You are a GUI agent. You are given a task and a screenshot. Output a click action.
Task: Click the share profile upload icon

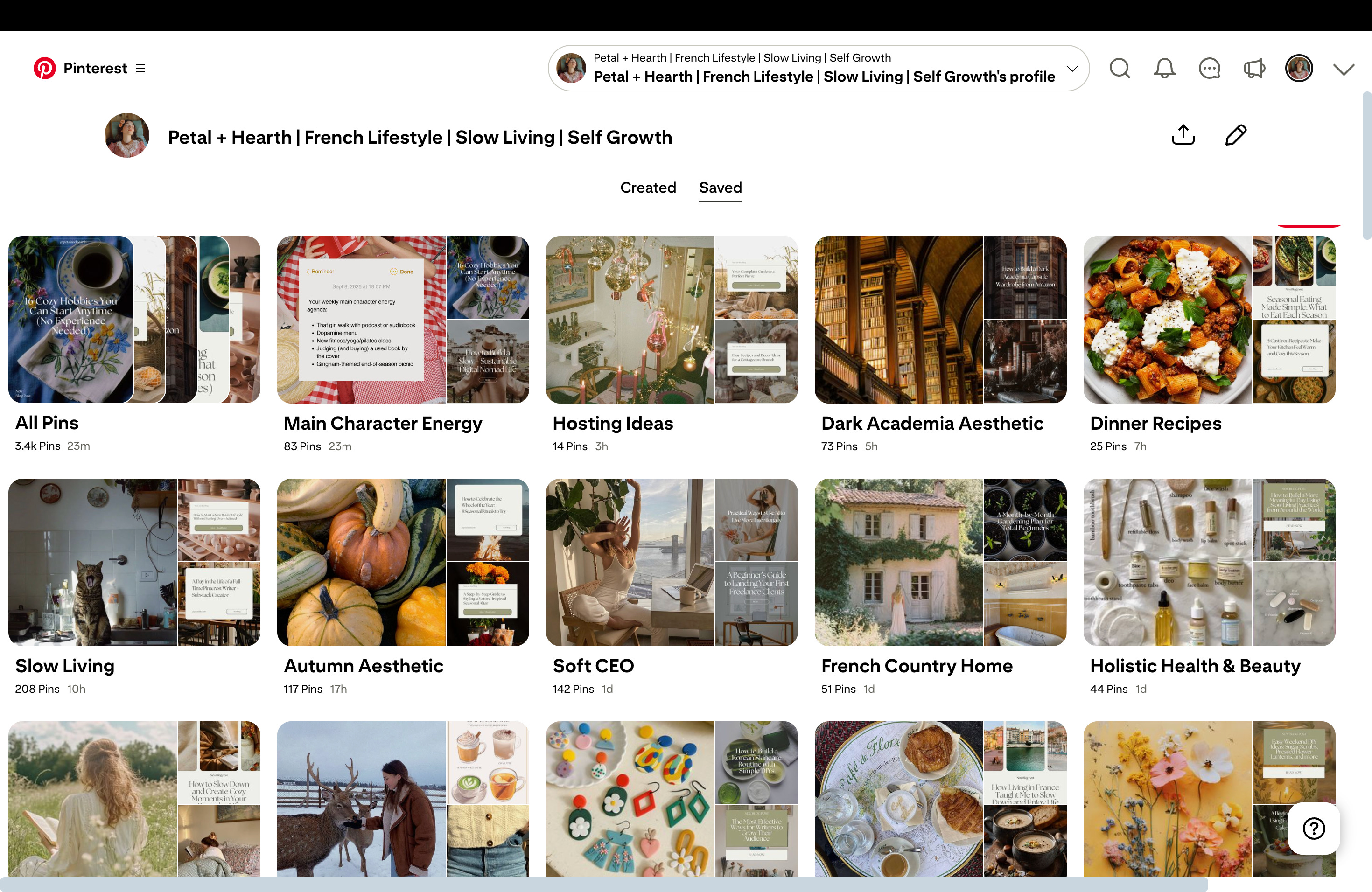click(x=1183, y=135)
